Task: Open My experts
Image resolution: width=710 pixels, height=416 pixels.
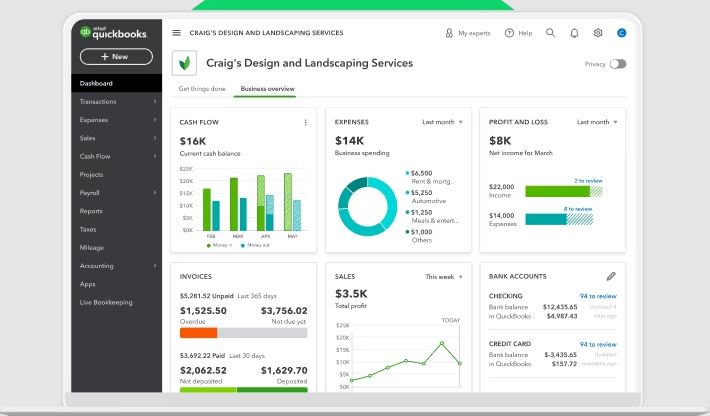Action: click(468, 33)
